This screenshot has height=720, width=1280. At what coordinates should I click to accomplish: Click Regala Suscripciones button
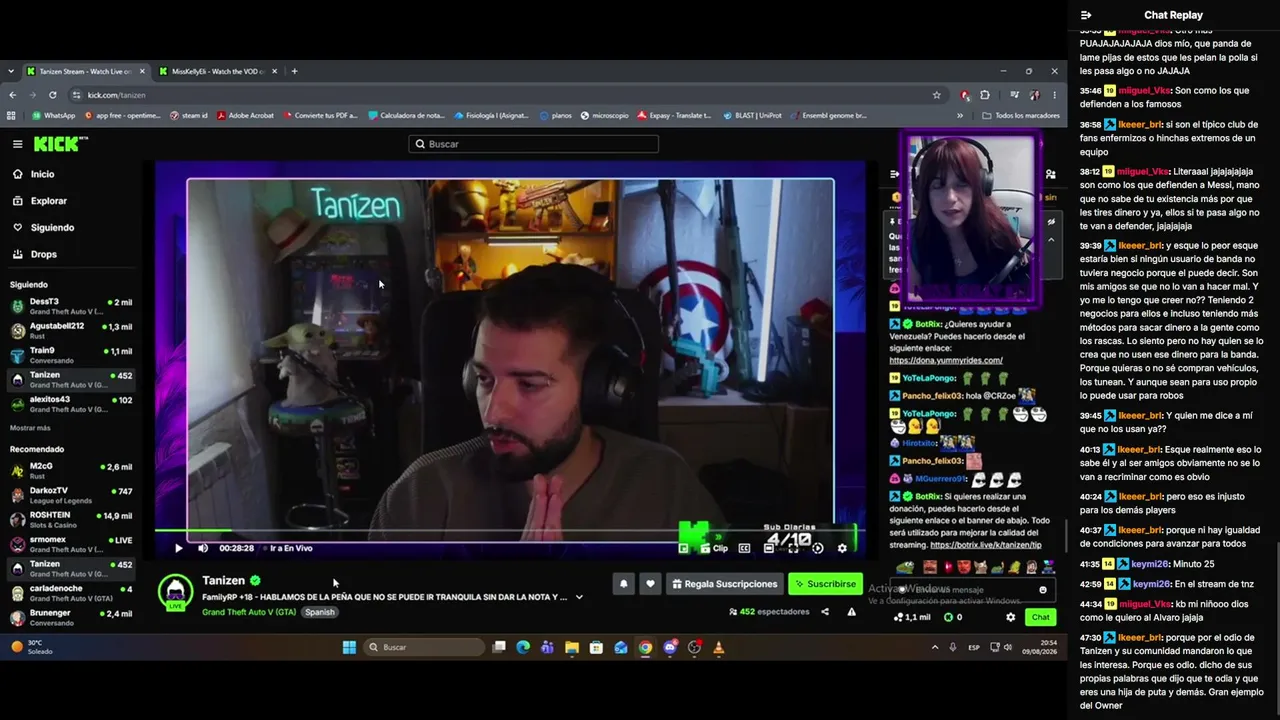[x=724, y=584]
